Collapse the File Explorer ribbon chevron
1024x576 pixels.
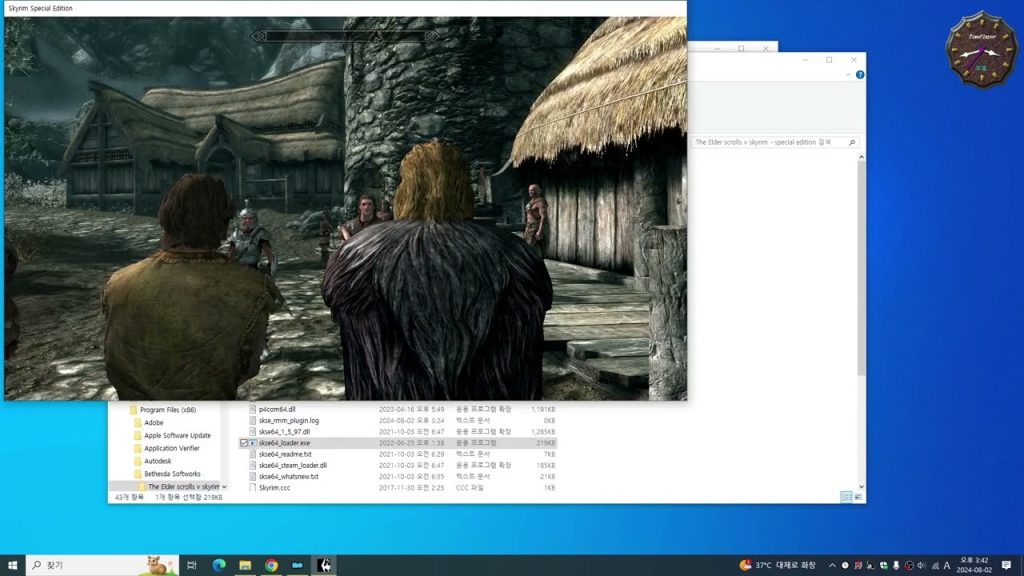(848, 75)
